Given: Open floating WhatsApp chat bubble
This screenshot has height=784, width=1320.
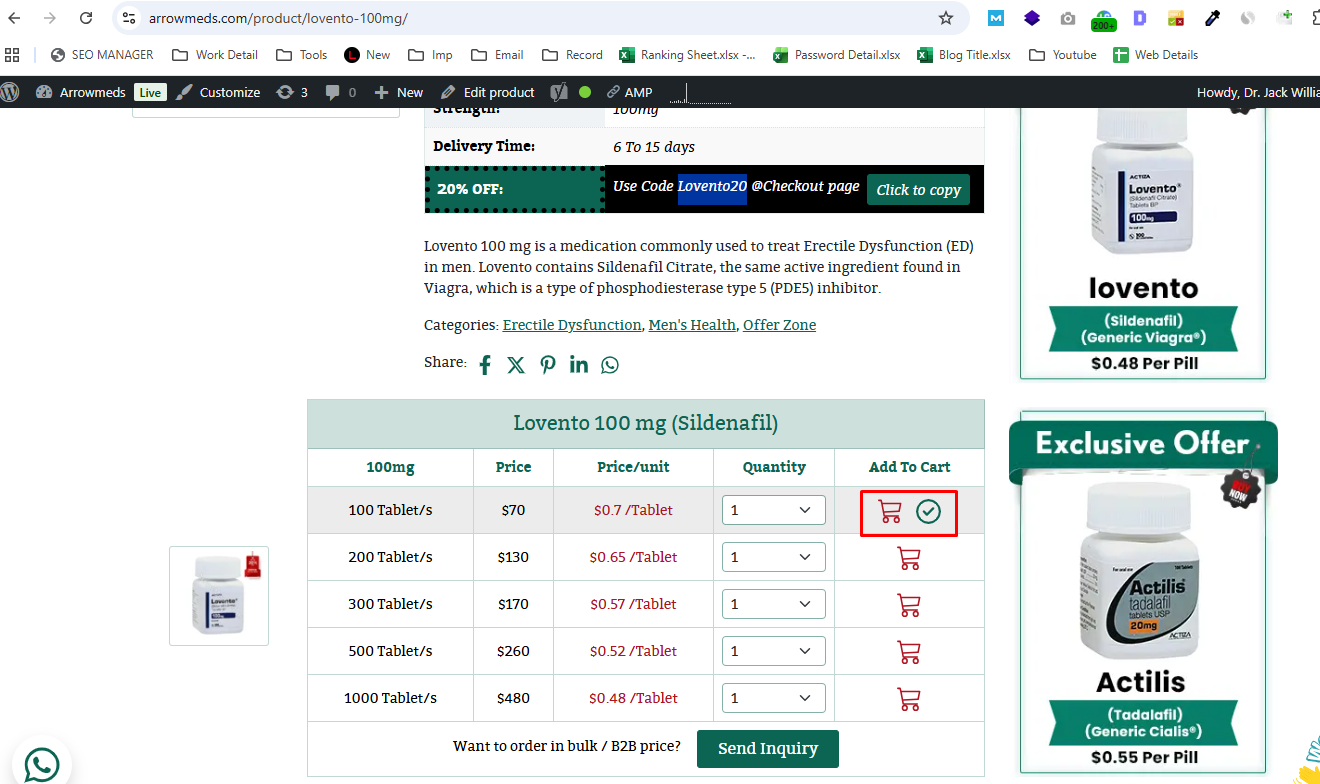Looking at the screenshot, I should pyautogui.click(x=41, y=765).
